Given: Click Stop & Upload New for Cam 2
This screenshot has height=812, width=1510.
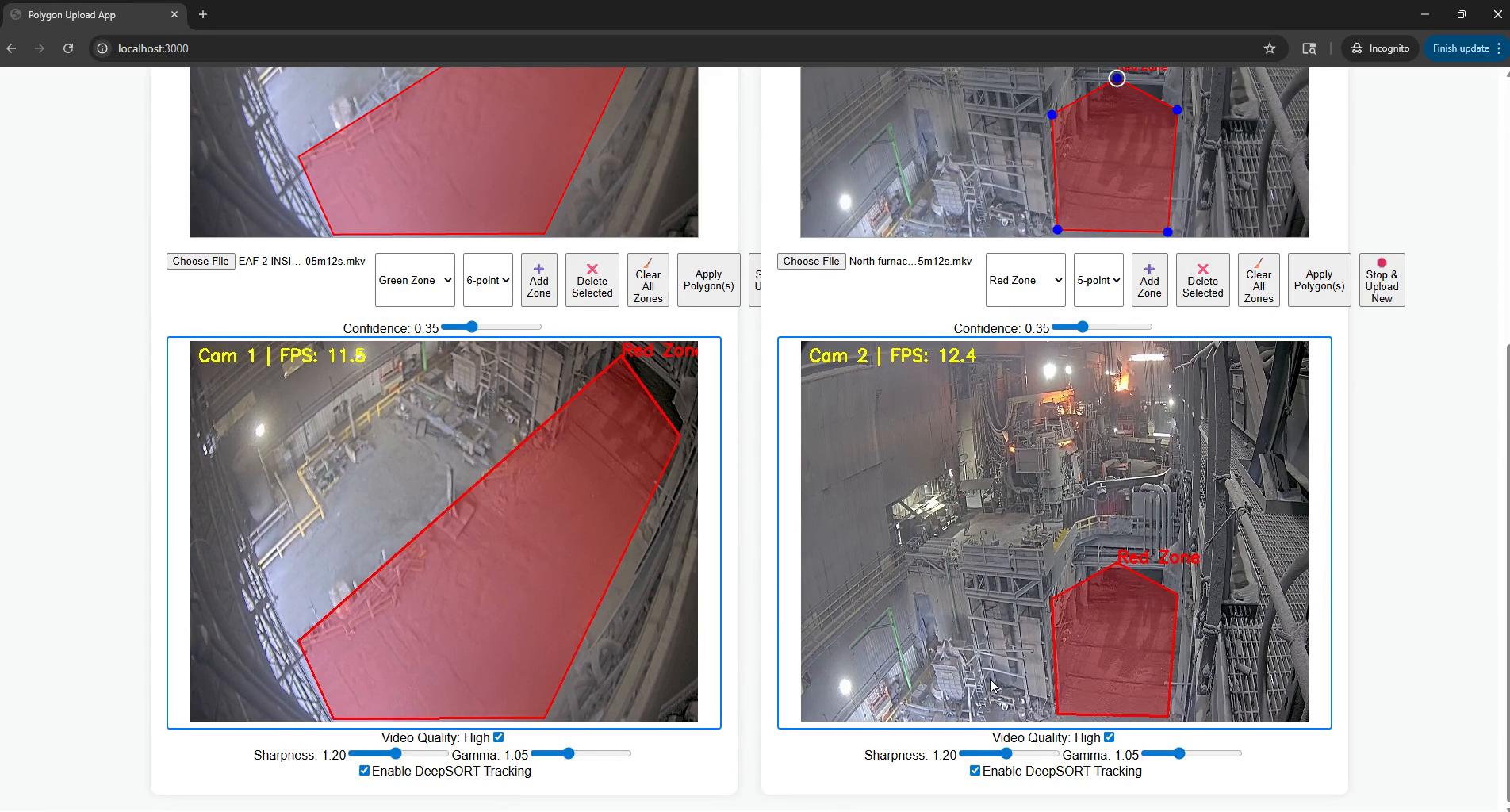Looking at the screenshot, I should coord(1382,280).
